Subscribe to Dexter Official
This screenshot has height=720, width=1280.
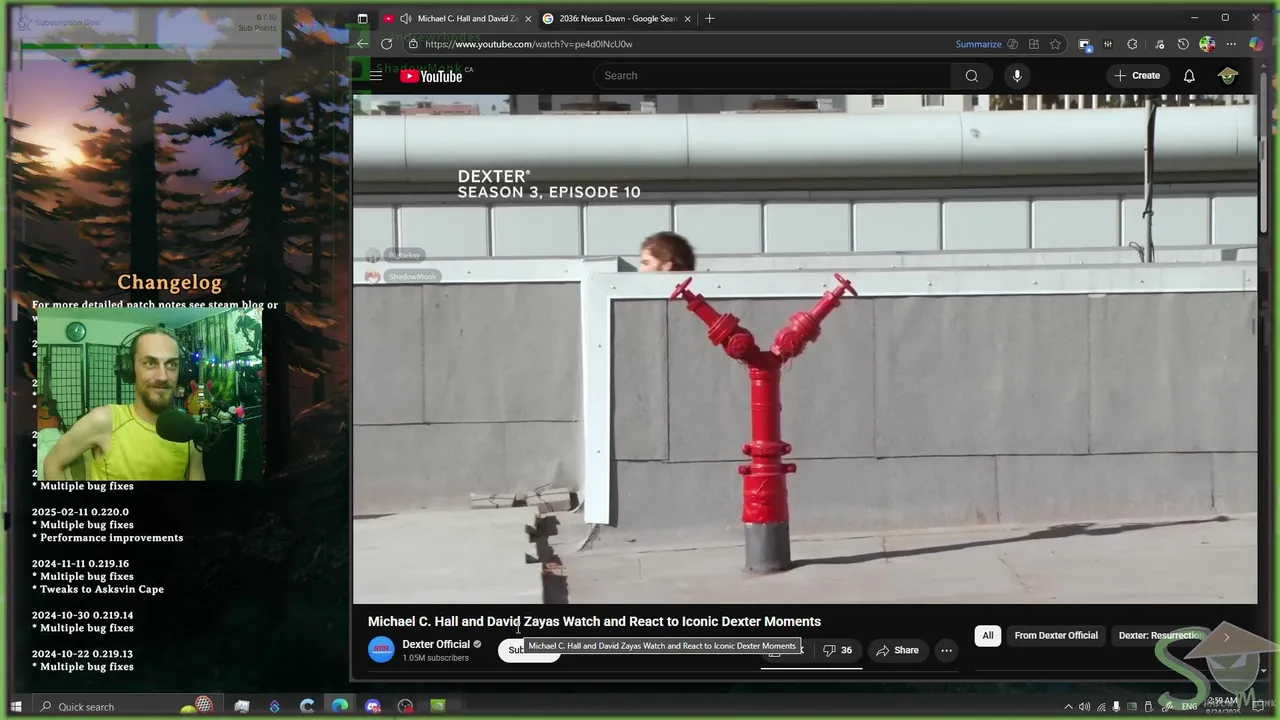tap(529, 650)
